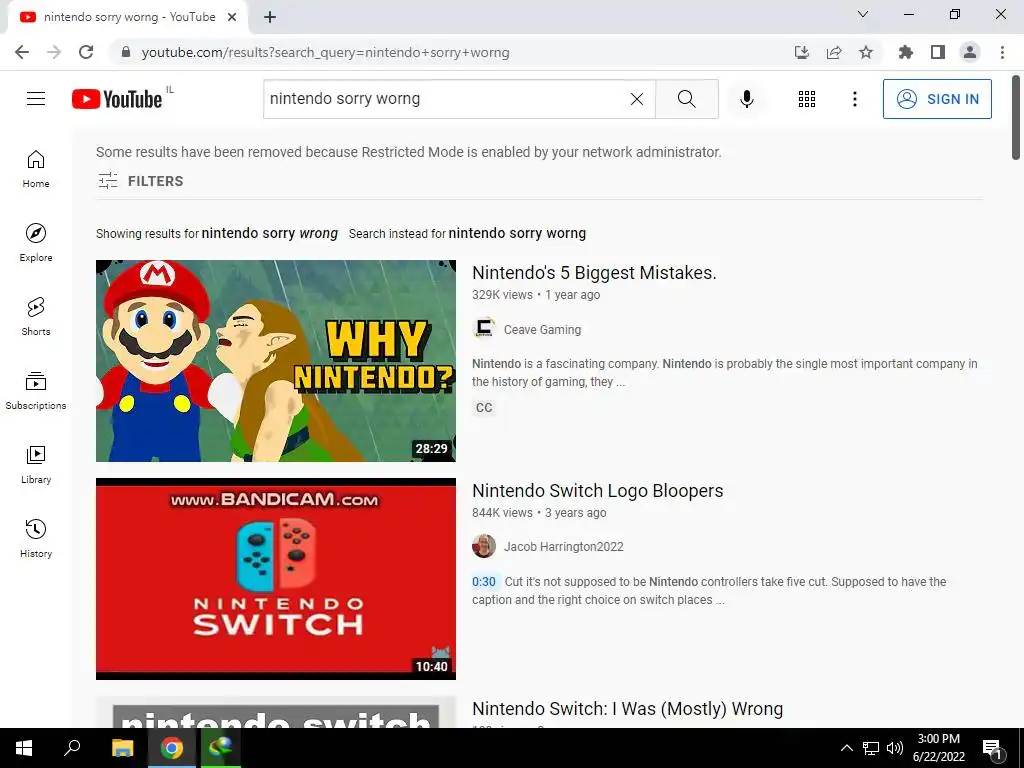Image resolution: width=1024 pixels, height=768 pixels.
Task: Click Jacob Harrington2022 channel avatar
Action: coord(484,546)
